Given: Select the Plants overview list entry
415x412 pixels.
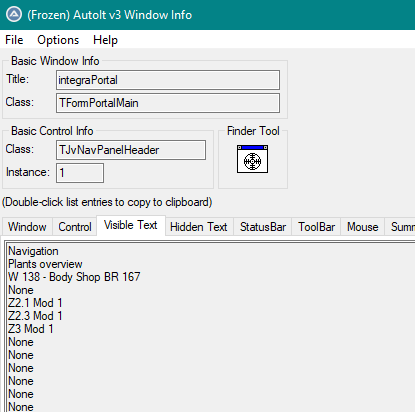Looking at the screenshot, I should [x=45, y=264].
